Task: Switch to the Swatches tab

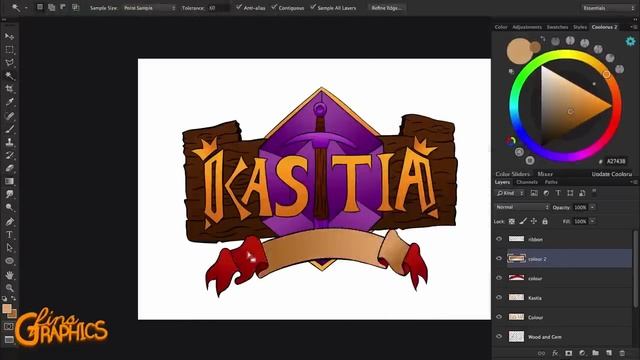Action: [x=557, y=27]
